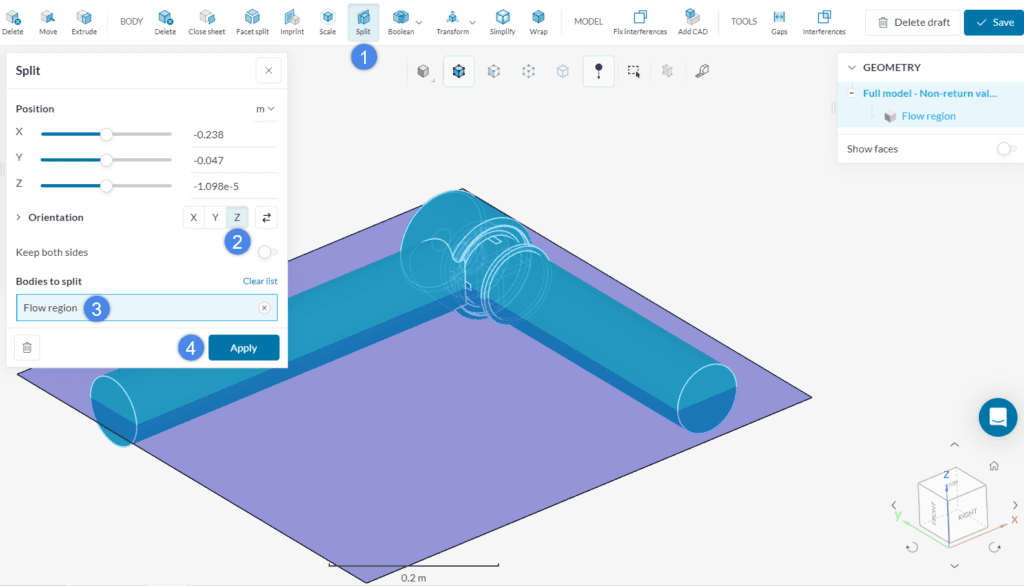This screenshot has height=586, width=1024.
Task: Click the X position slider handle
Action: [x=106, y=133]
